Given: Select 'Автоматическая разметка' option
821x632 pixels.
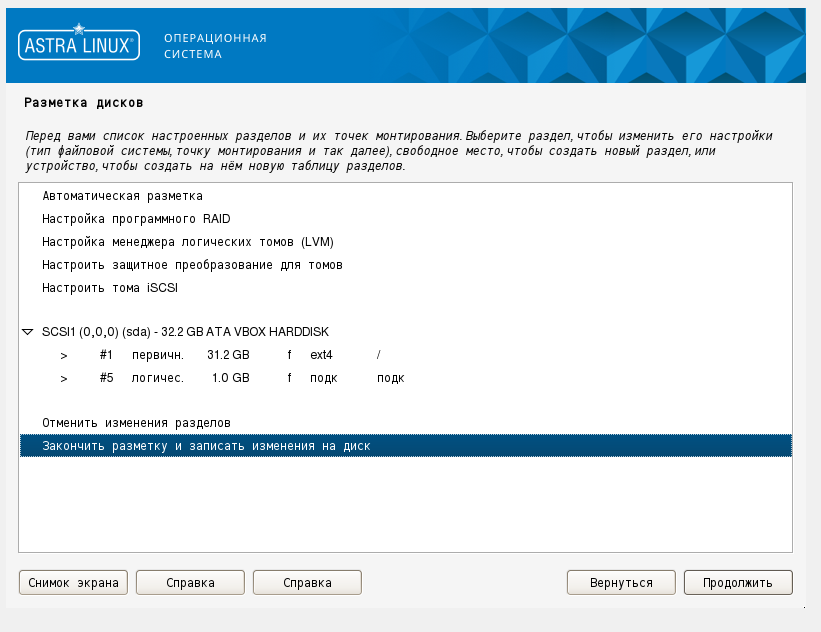Looking at the screenshot, I should click(123, 196).
